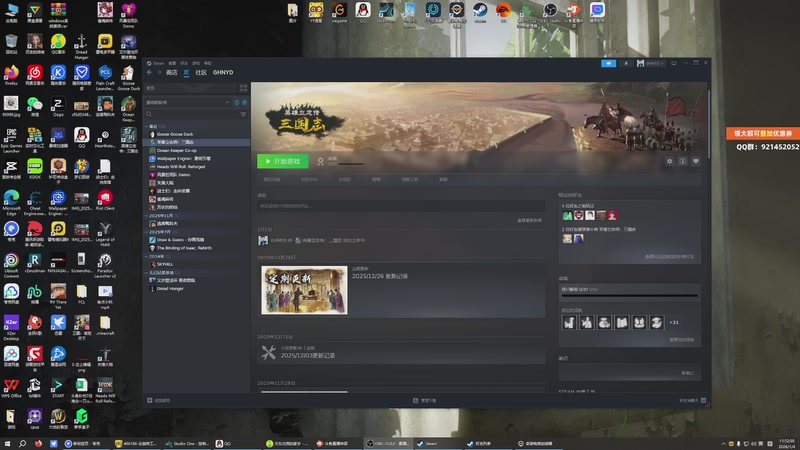Open game settings gear on game page

pyautogui.click(x=669, y=161)
